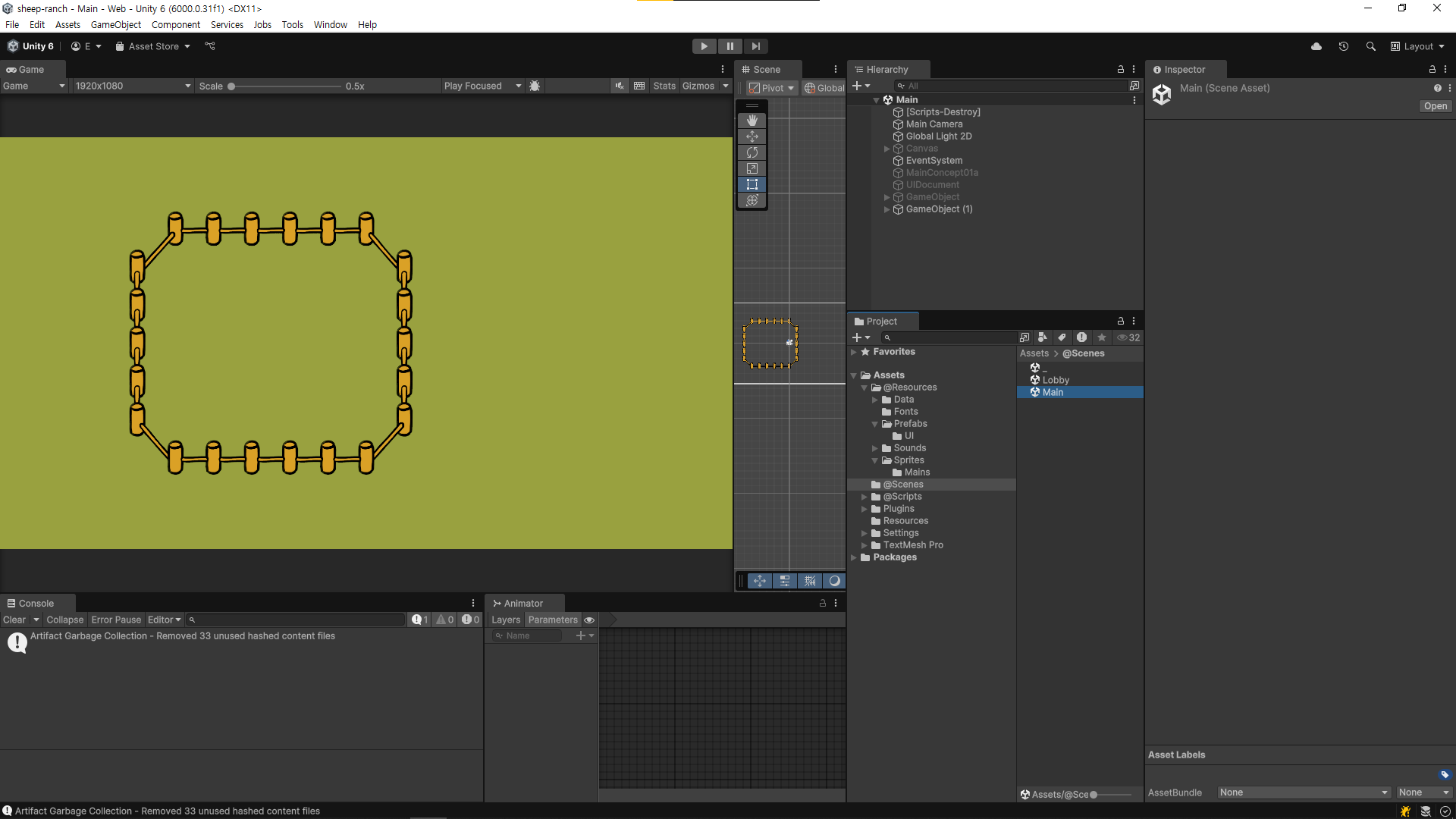This screenshot has height=819, width=1456.
Task: Click Clear in the Console
Action: pyautogui.click(x=14, y=620)
